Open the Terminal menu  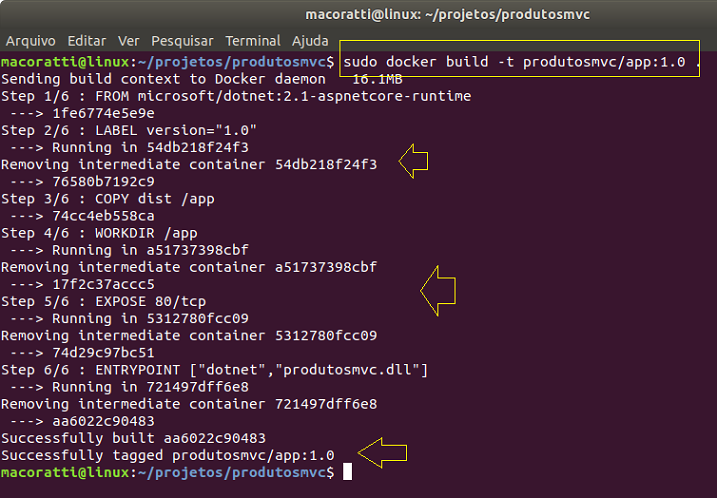[253, 41]
